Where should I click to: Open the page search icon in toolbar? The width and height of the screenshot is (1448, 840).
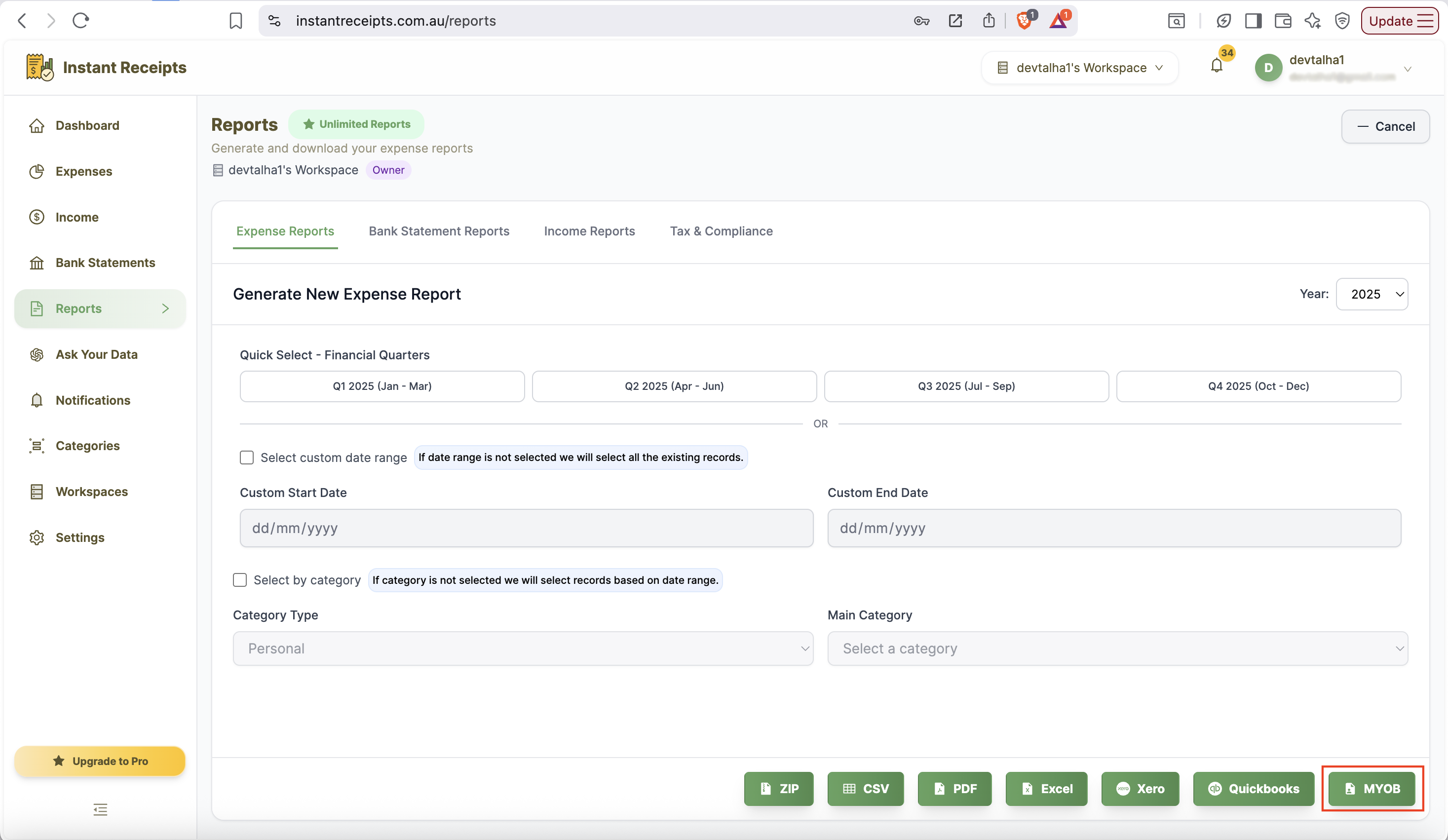click(1176, 21)
